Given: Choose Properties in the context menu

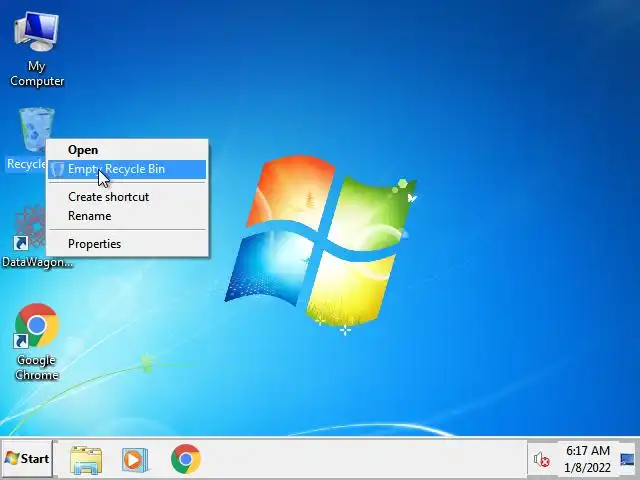Looking at the screenshot, I should pos(127,244).
